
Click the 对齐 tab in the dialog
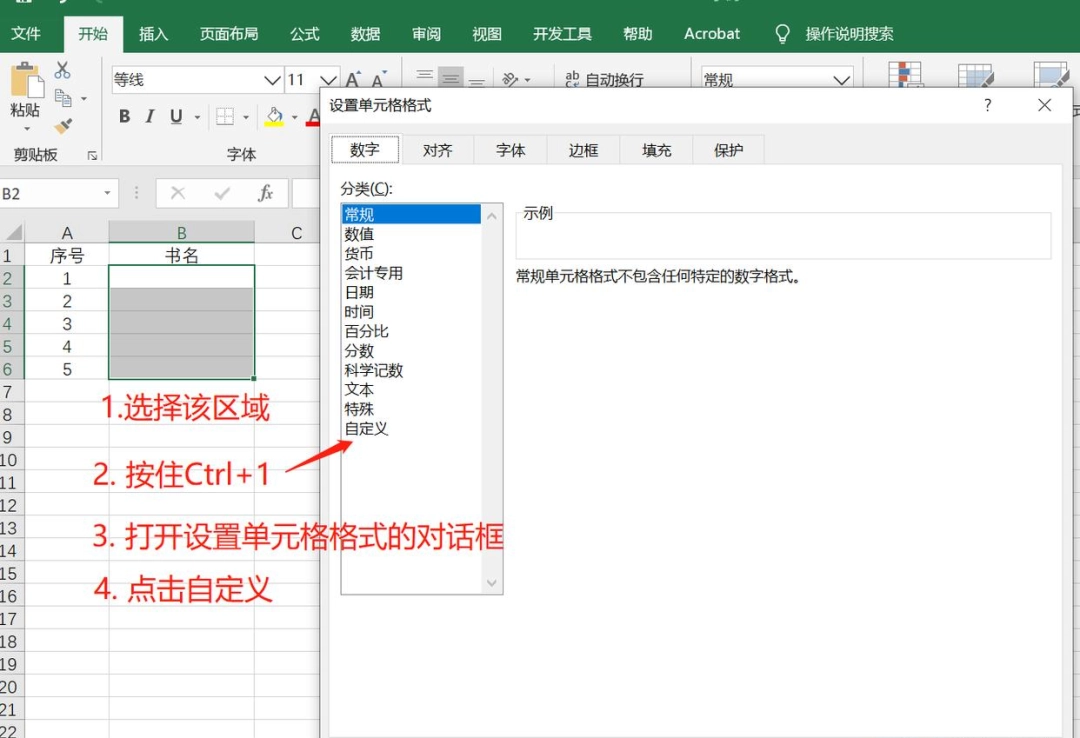437,150
